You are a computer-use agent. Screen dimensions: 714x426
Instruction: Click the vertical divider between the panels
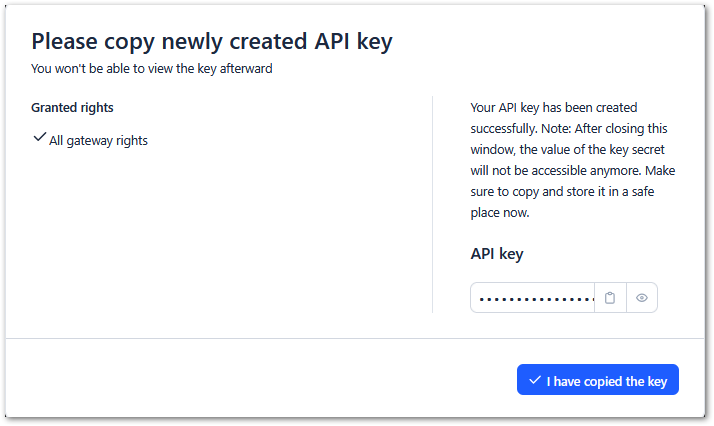click(x=432, y=204)
